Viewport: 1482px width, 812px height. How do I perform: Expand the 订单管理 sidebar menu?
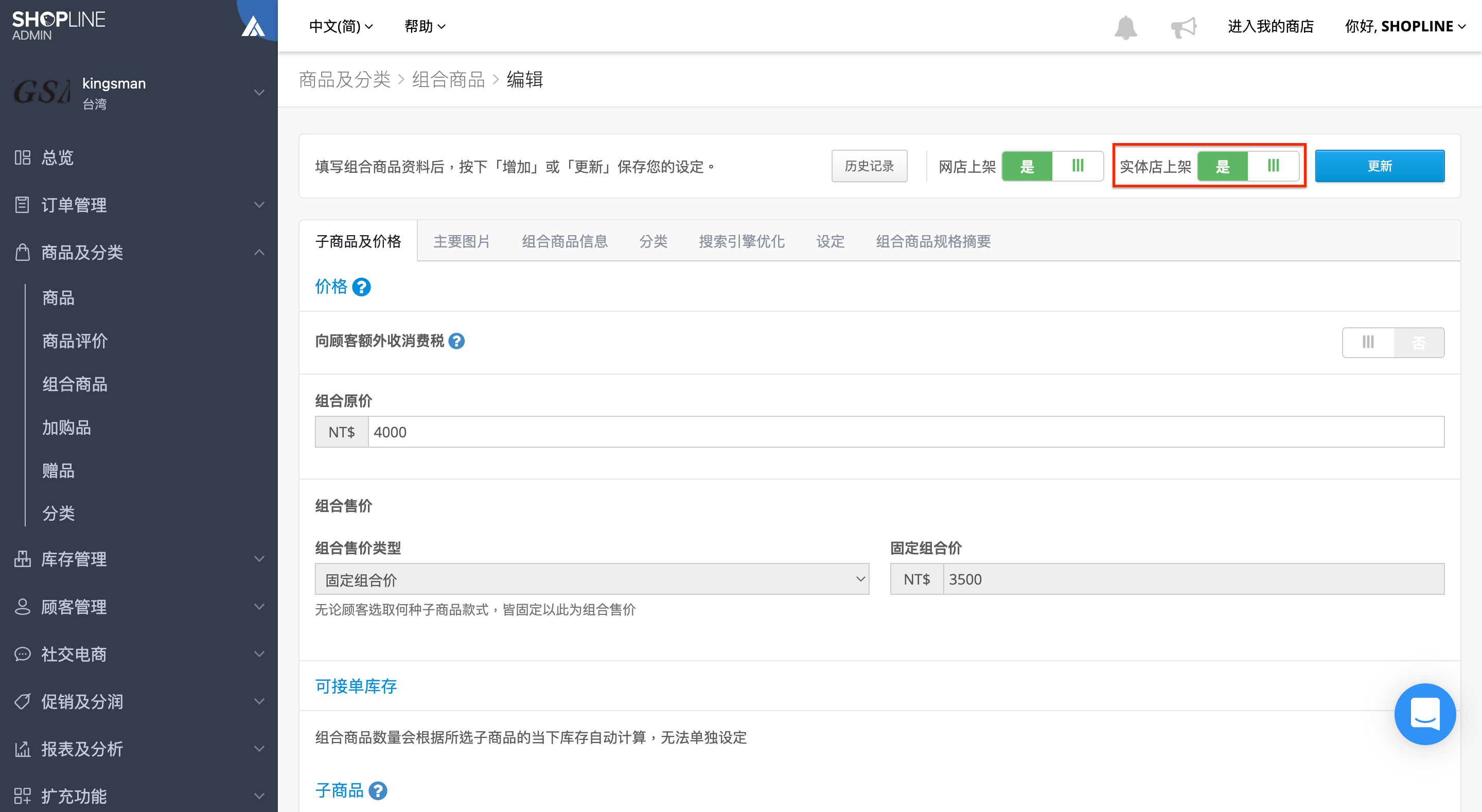click(x=138, y=204)
